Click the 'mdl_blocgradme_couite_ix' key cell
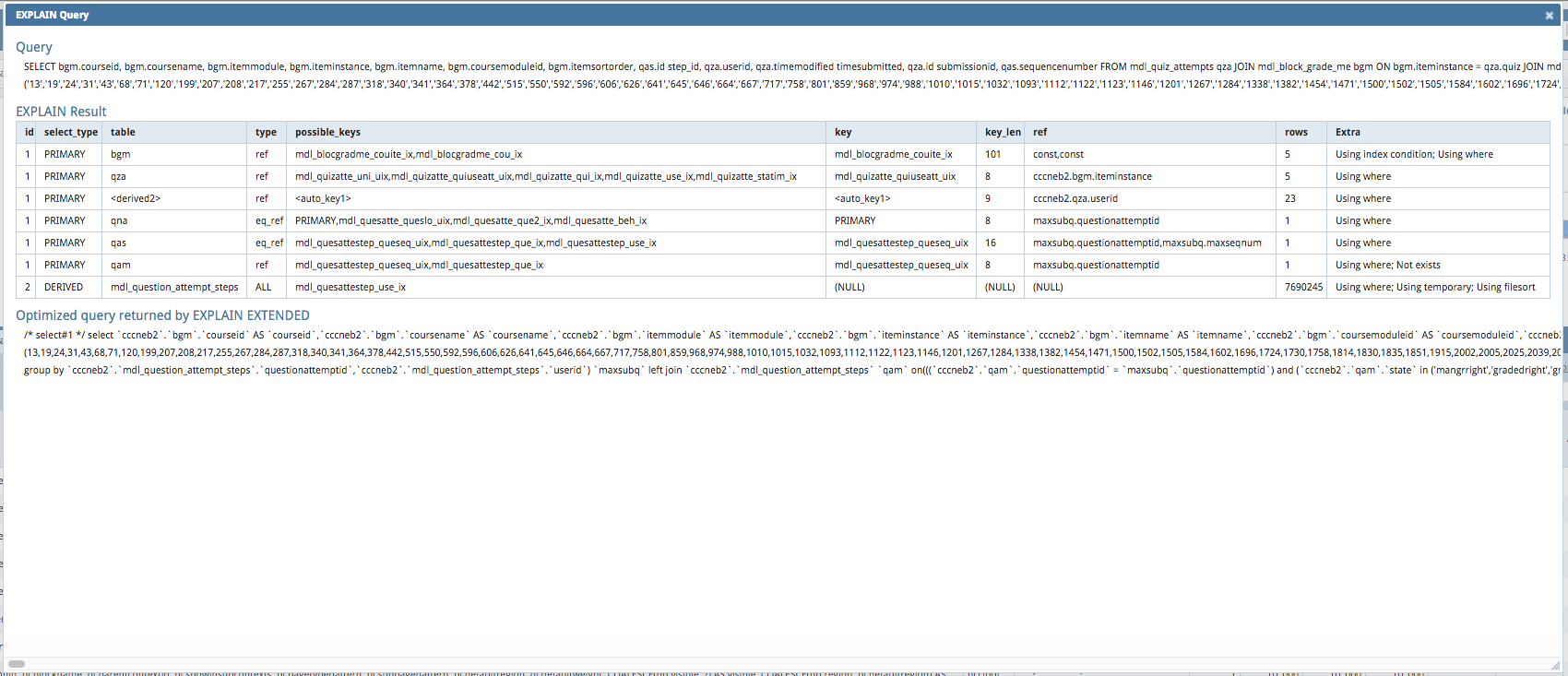 pyautogui.click(x=902, y=154)
